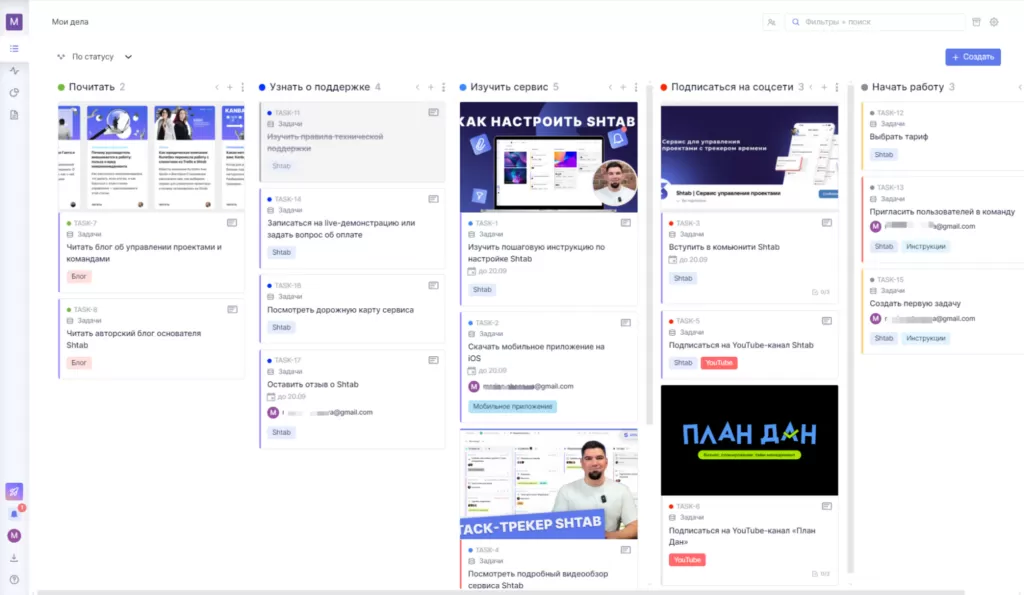The image size is (1024, 595).
Task: Click subtask counter on TASK-3 card
Action: (x=821, y=292)
